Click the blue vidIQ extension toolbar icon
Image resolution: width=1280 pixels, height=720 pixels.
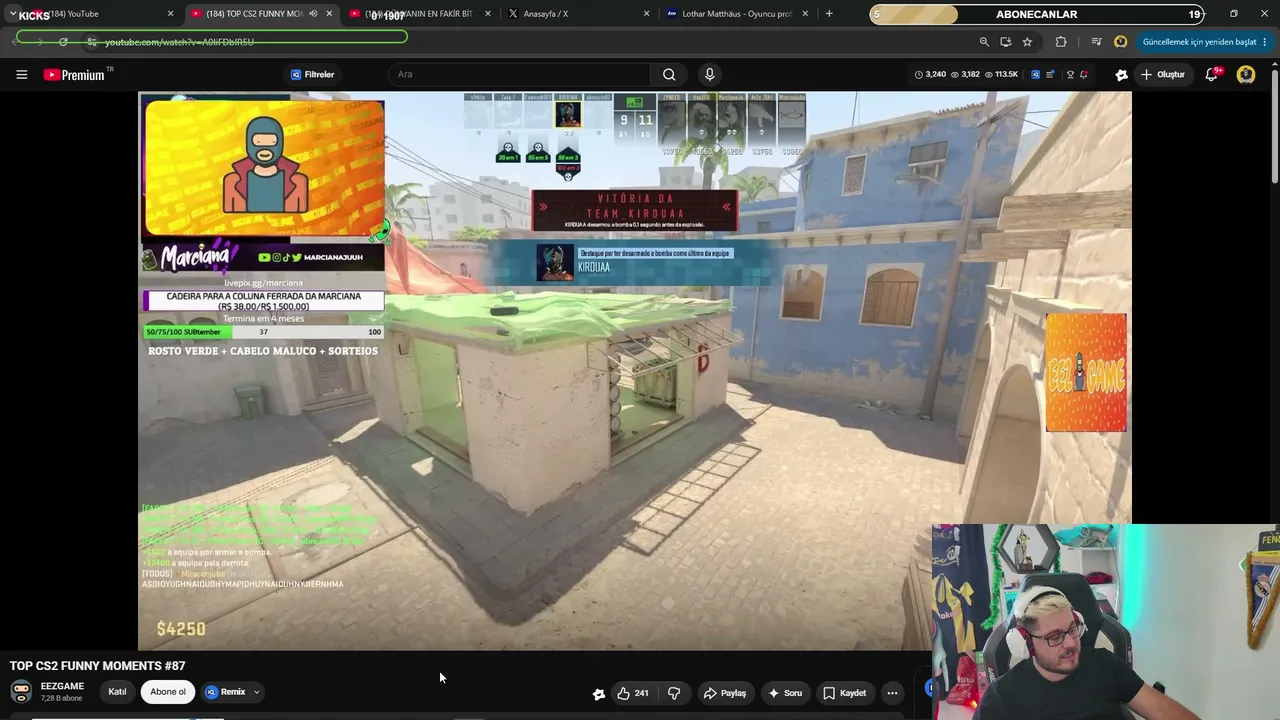point(1035,74)
